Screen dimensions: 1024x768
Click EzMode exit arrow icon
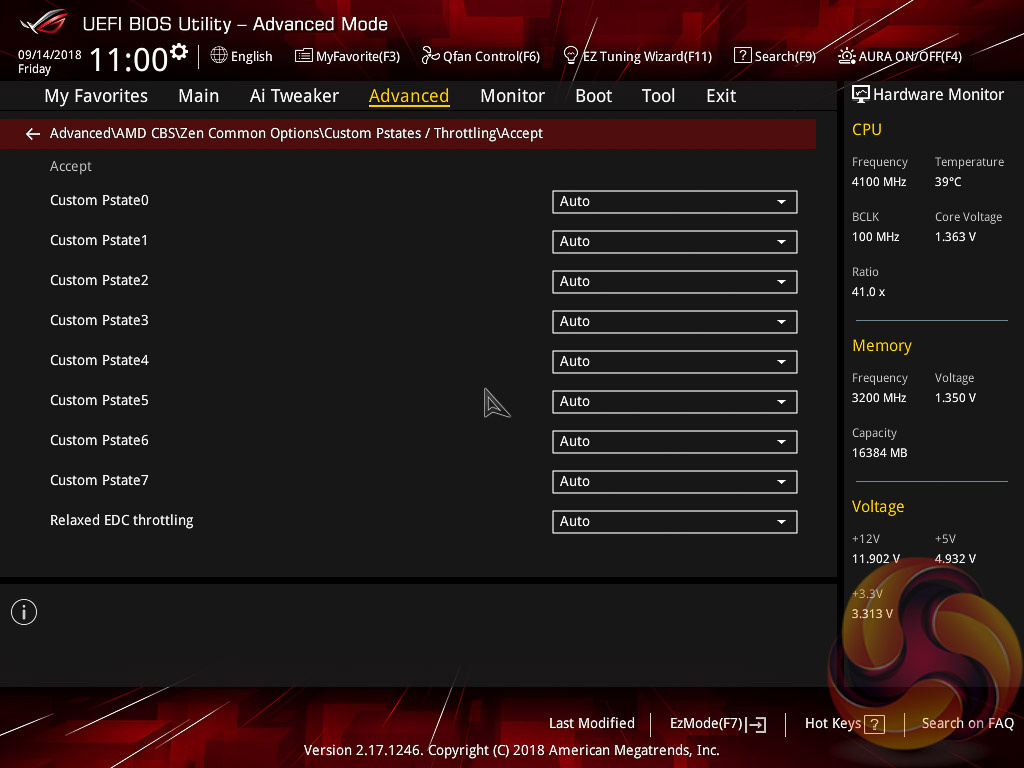[x=756, y=724]
